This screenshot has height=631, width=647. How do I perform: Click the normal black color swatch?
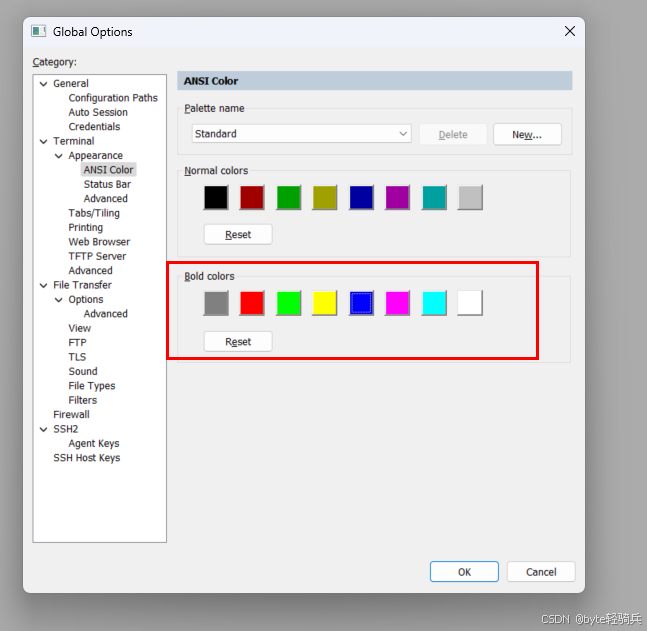(216, 197)
